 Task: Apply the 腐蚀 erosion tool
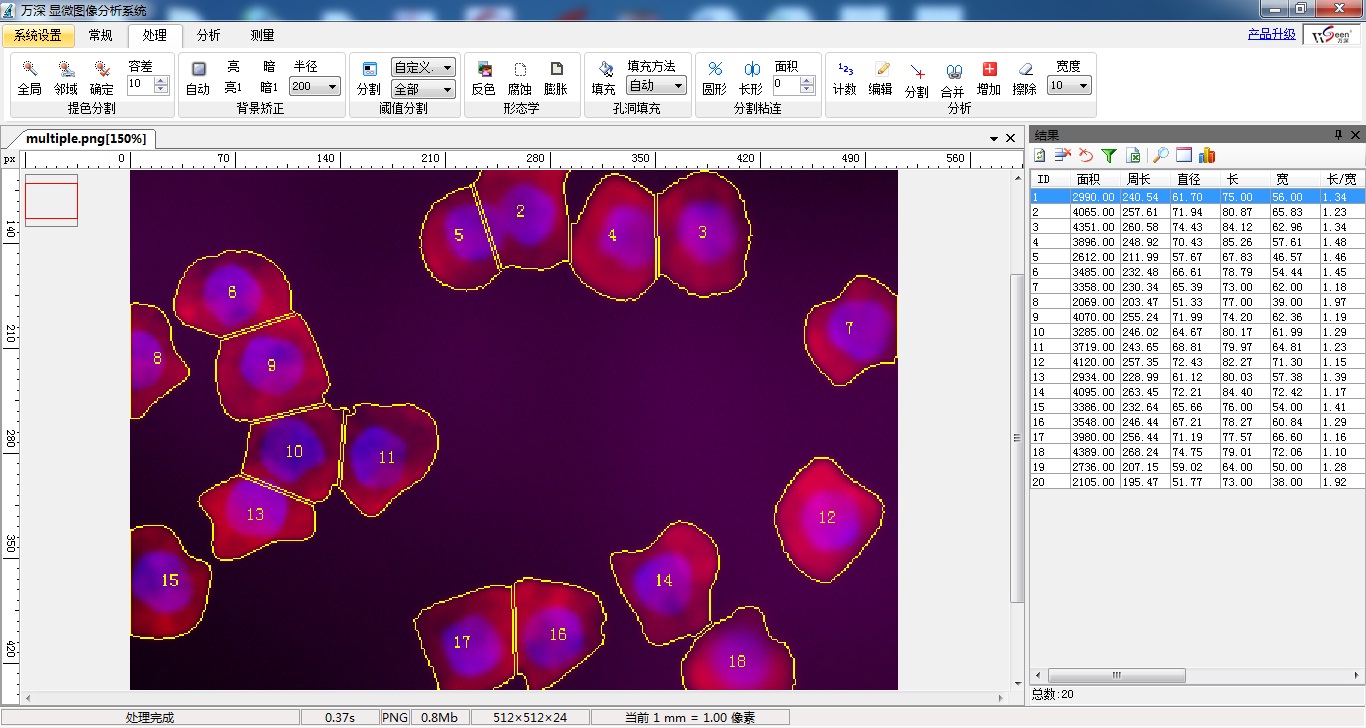[x=520, y=78]
